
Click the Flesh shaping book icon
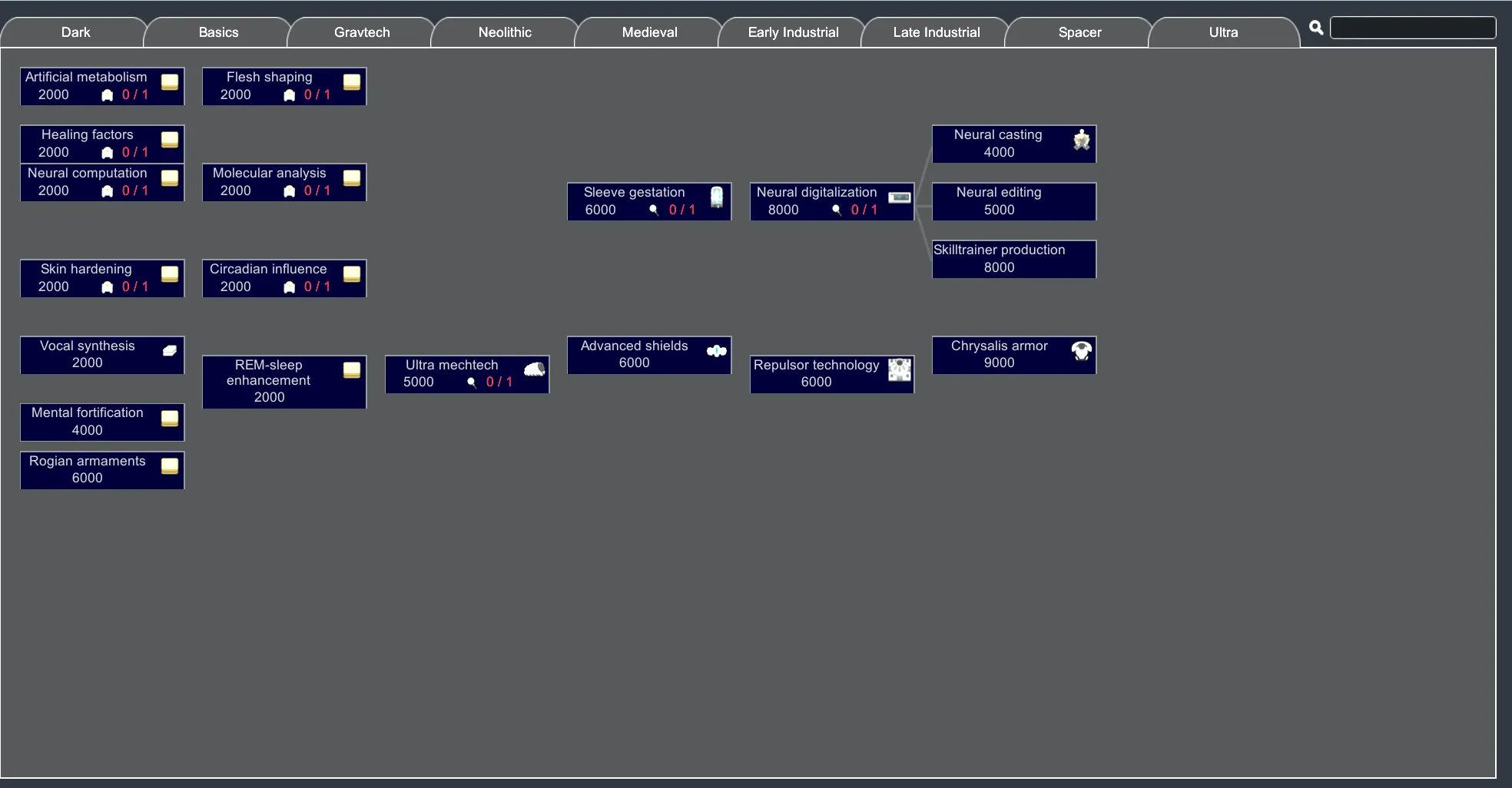(x=352, y=81)
